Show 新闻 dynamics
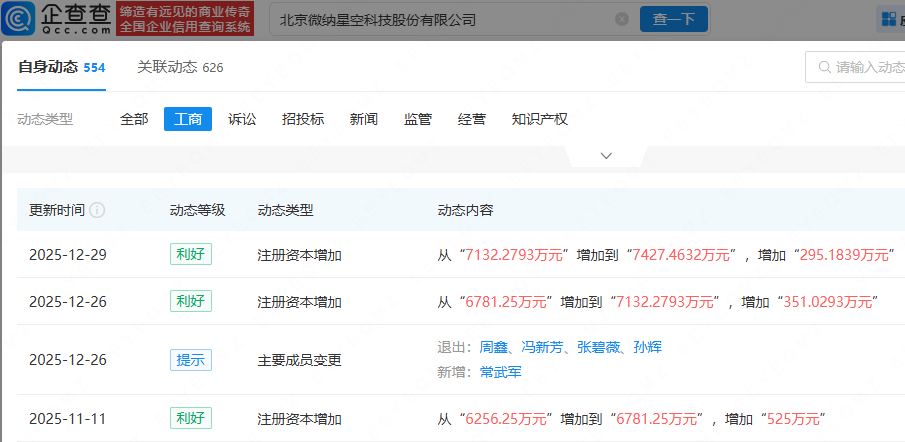This screenshot has height=442, width=905. click(364, 119)
